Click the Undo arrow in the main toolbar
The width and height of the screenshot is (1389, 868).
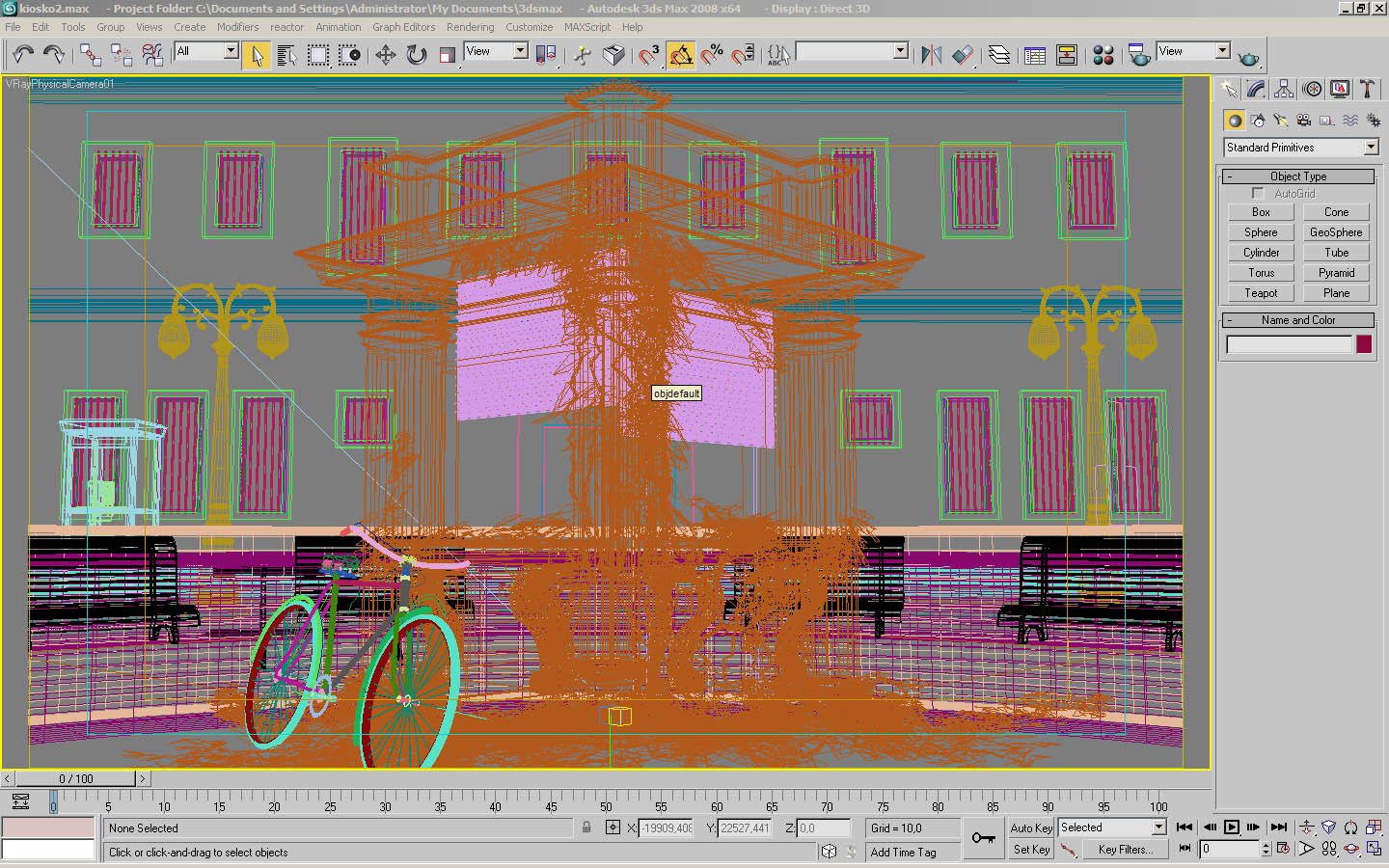(x=23, y=55)
